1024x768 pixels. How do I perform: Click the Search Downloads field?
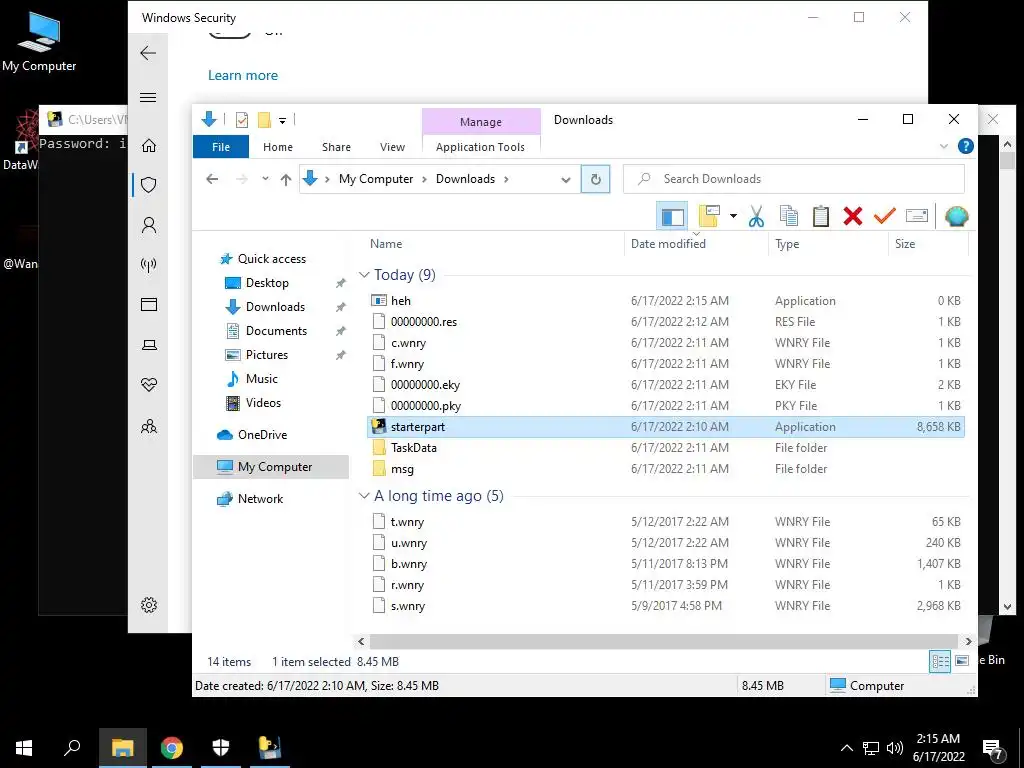pos(793,179)
